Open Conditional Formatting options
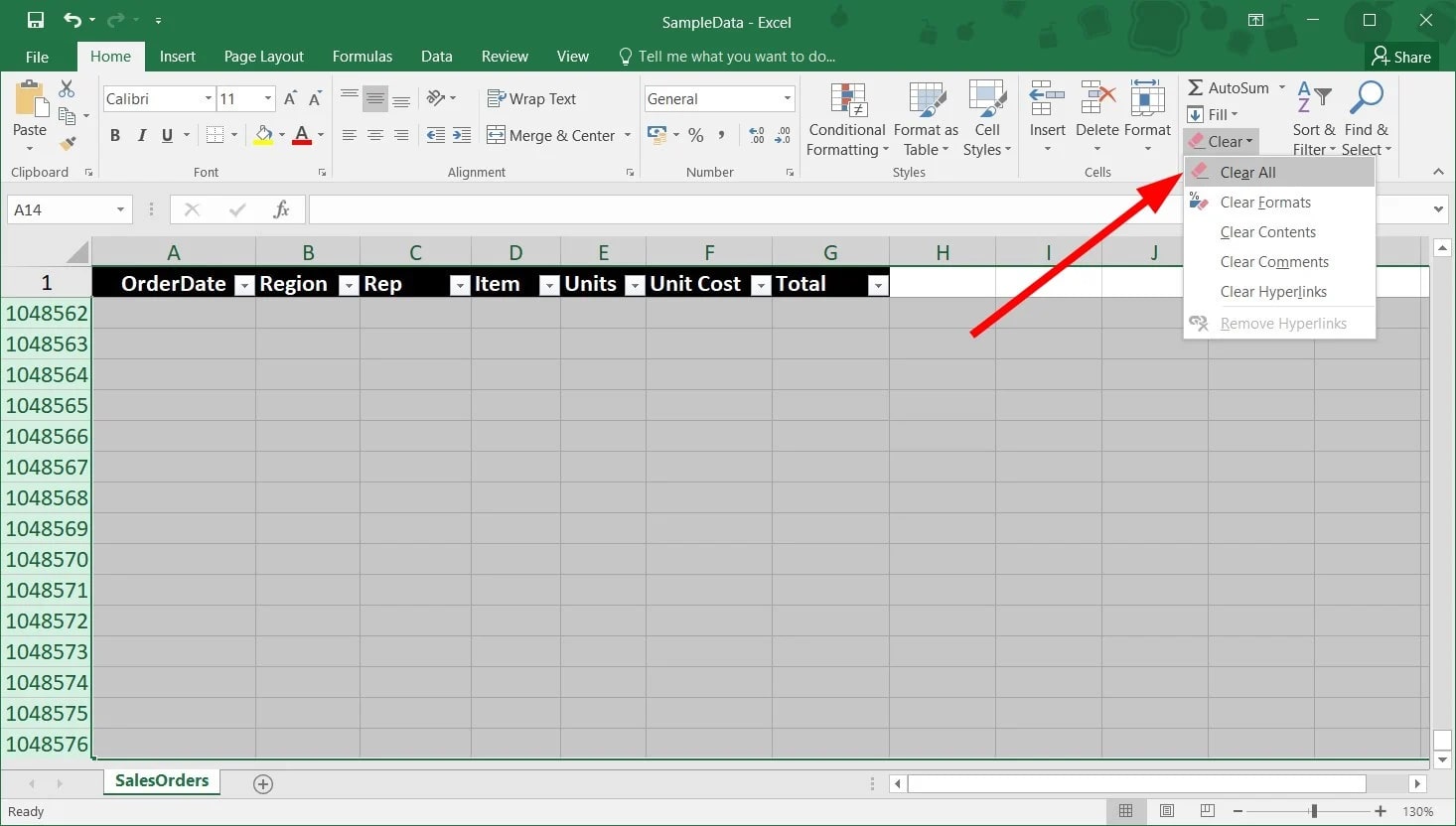The width and height of the screenshot is (1456, 826). [x=846, y=119]
